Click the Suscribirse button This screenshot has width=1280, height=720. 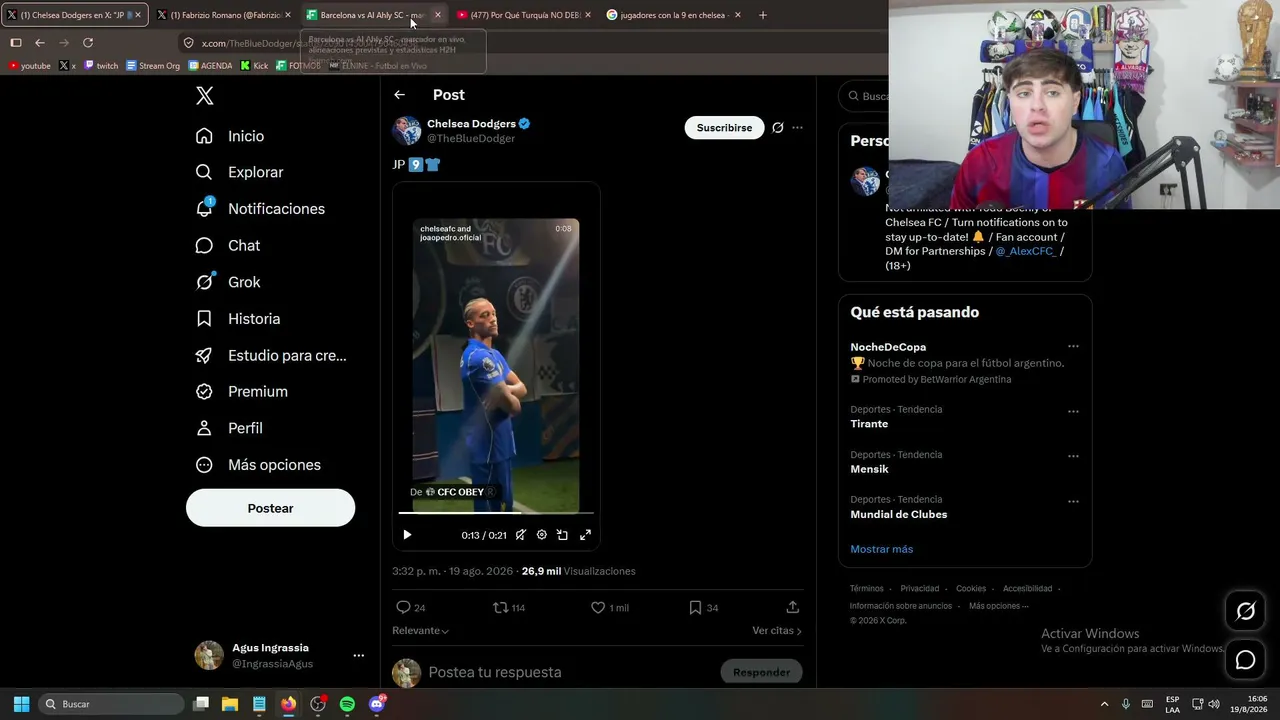click(x=724, y=128)
